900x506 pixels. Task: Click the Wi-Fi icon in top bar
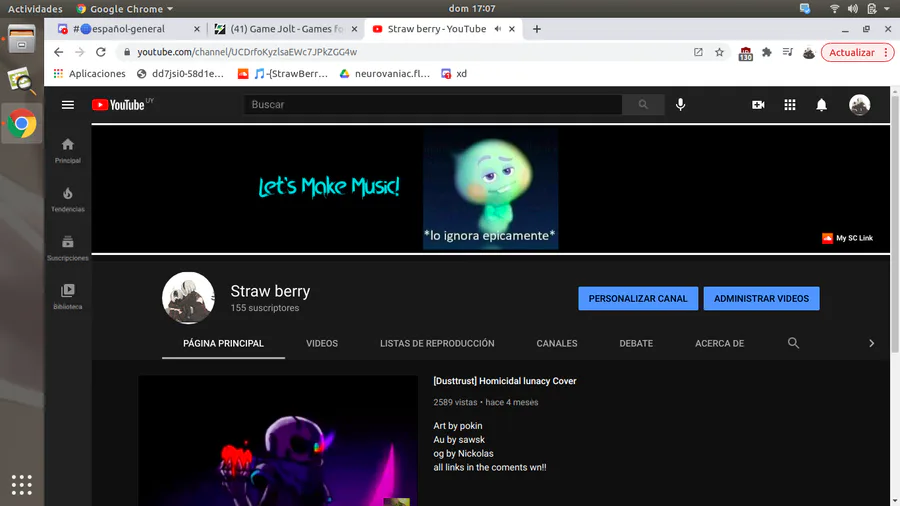[835, 9]
